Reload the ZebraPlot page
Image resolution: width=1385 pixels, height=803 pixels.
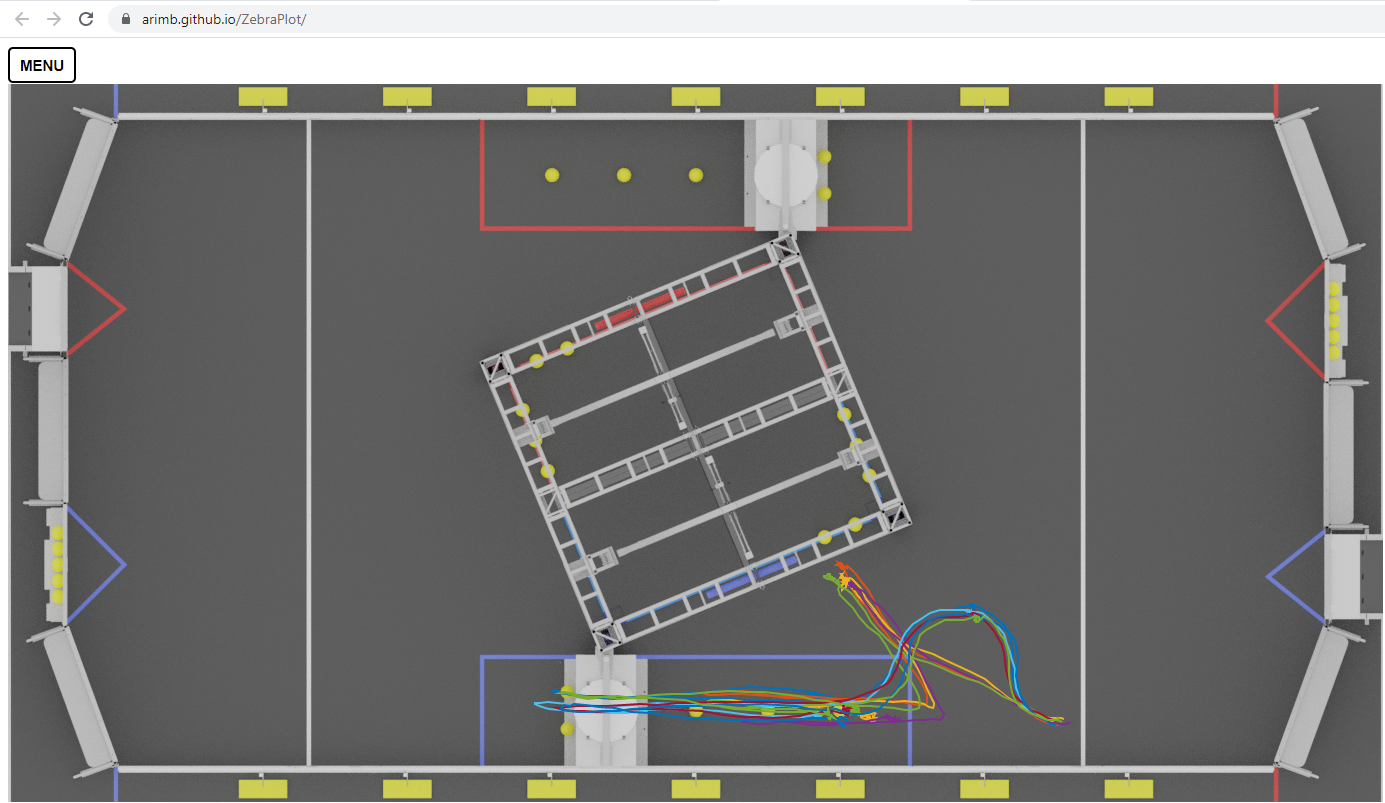pos(86,19)
